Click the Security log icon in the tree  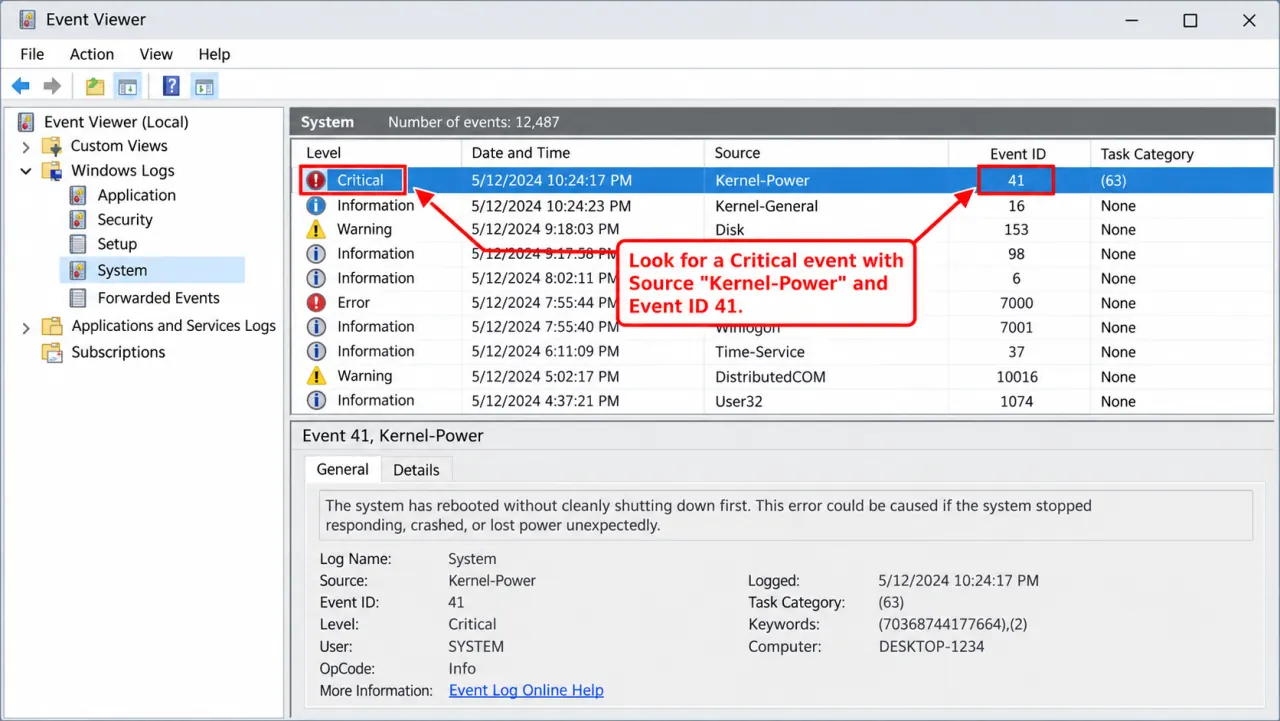click(x=78, y=220)
